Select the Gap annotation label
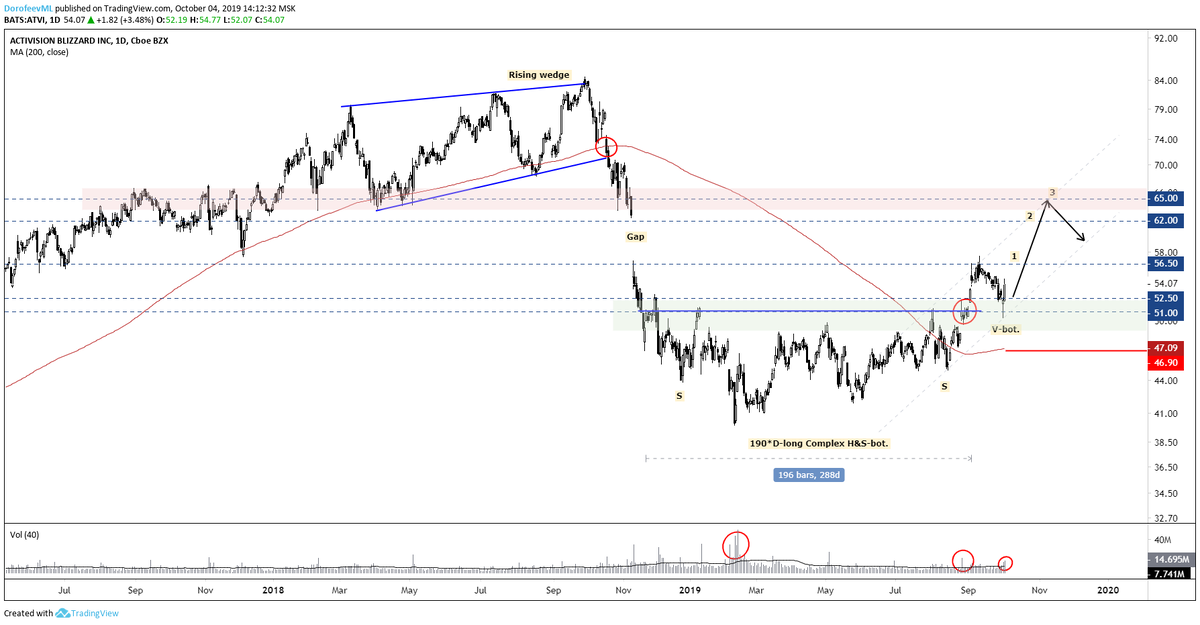The height and width of the screenshot is (625, 1200). pyautogui.click(x=636, y=237)
